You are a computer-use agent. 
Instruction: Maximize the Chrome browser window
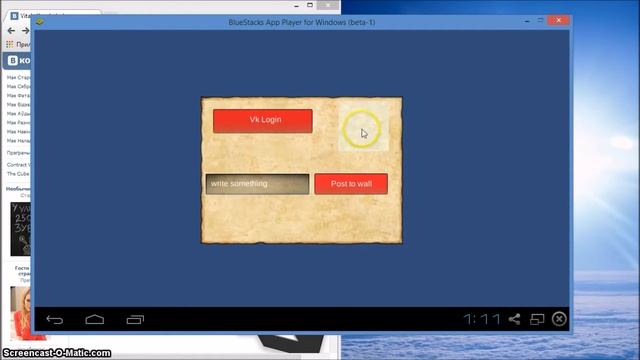click(310, 5)
